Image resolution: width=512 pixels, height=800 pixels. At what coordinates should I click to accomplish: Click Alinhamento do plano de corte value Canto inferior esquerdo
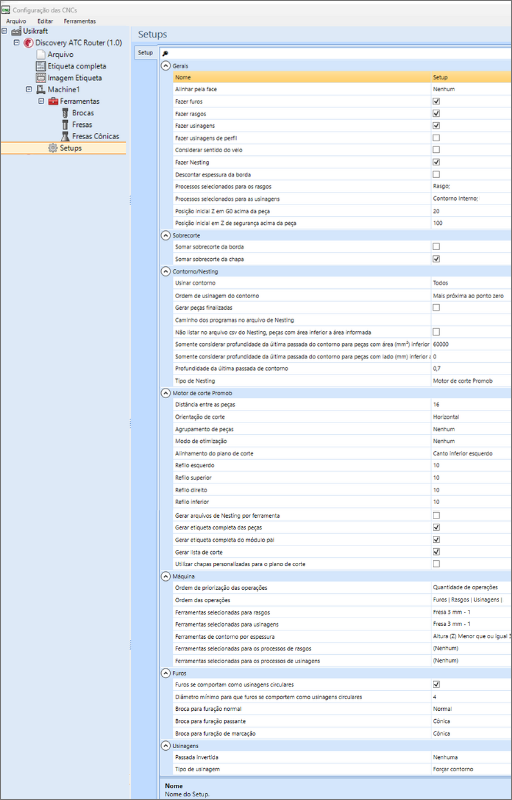tap(463, 454)
